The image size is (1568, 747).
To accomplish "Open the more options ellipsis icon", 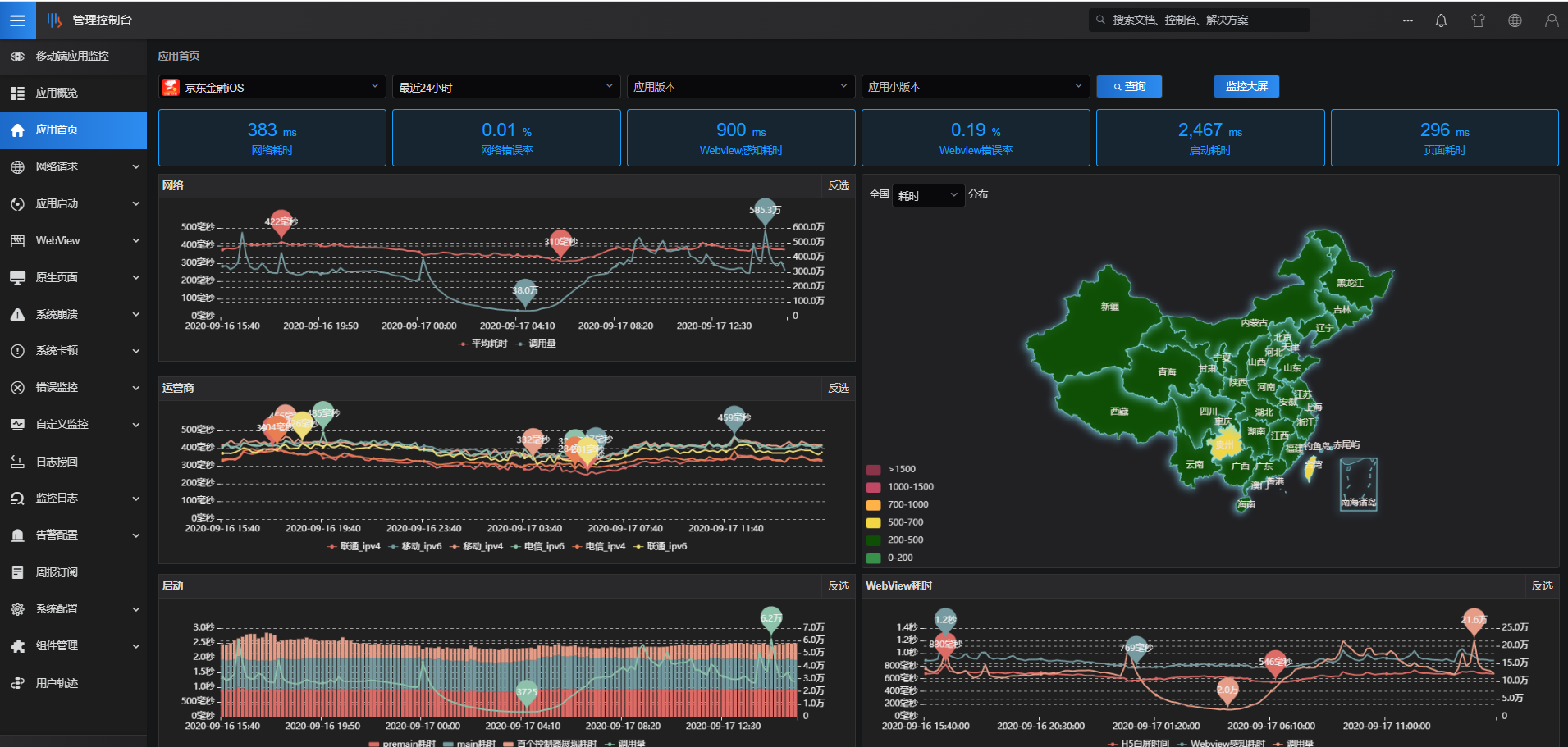I will pyautogui.click(x=1408, y=20).
